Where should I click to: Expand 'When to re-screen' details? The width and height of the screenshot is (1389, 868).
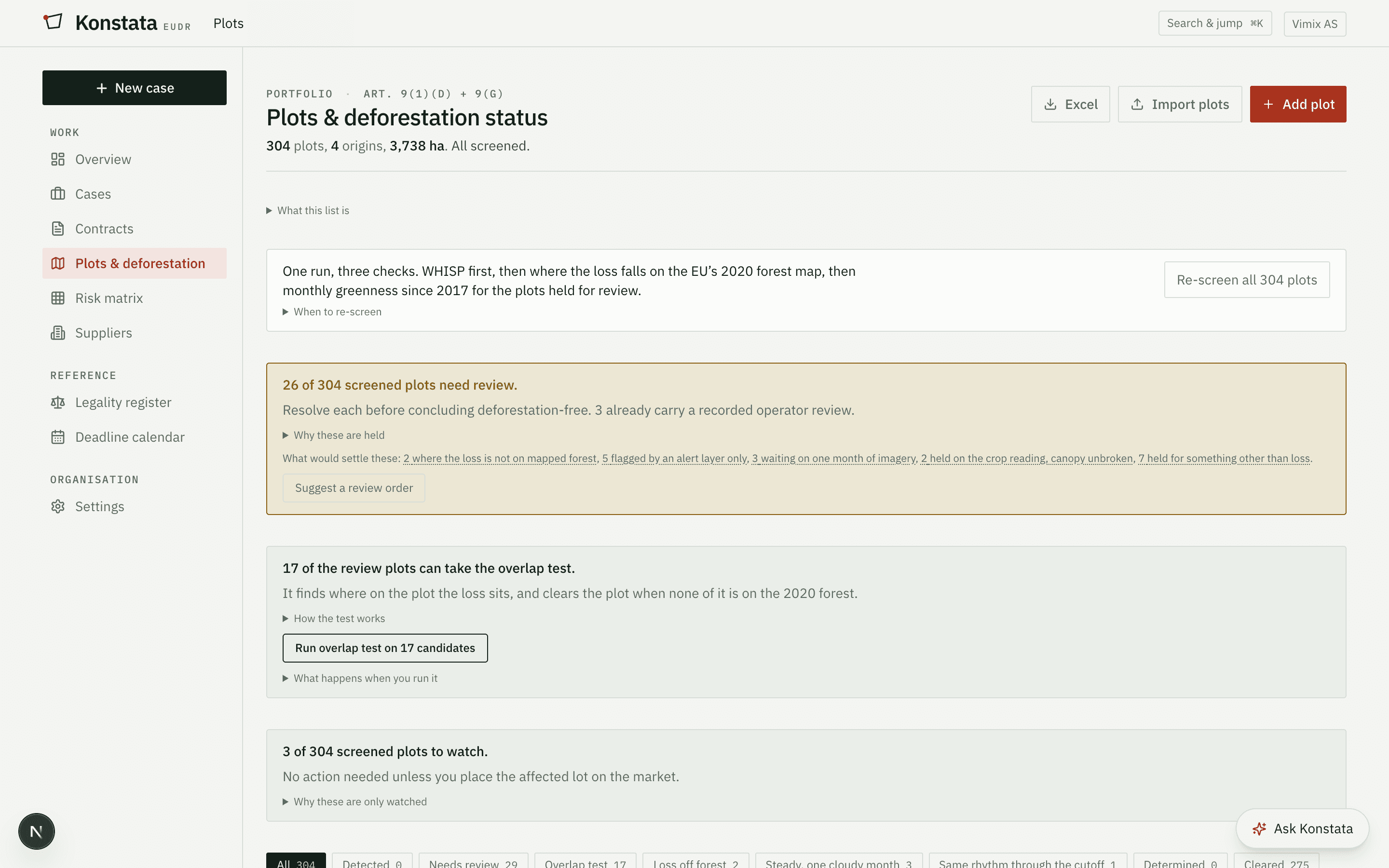tap(332, 312)
